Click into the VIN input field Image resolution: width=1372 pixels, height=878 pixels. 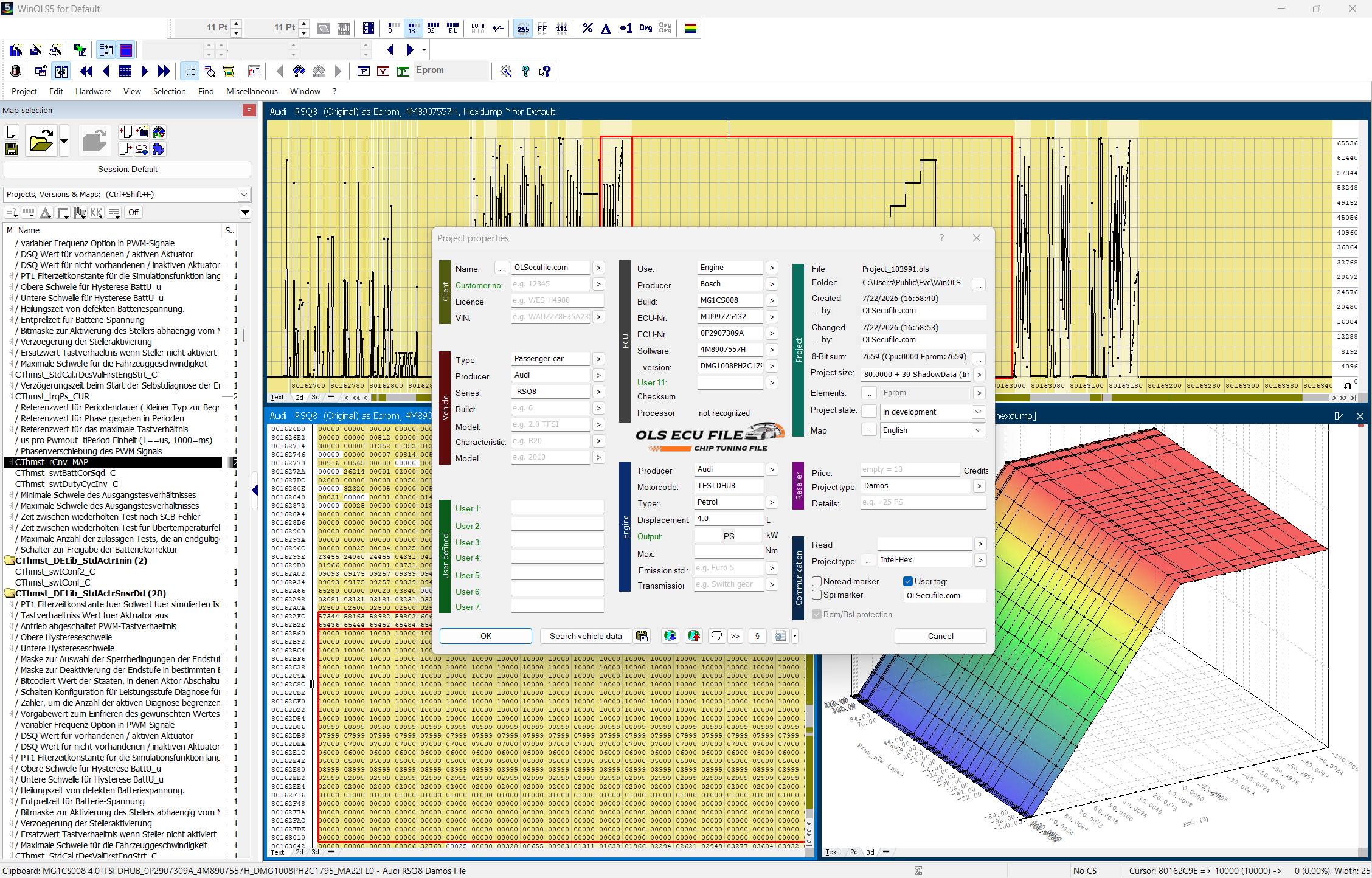click(x=550, y=317)
